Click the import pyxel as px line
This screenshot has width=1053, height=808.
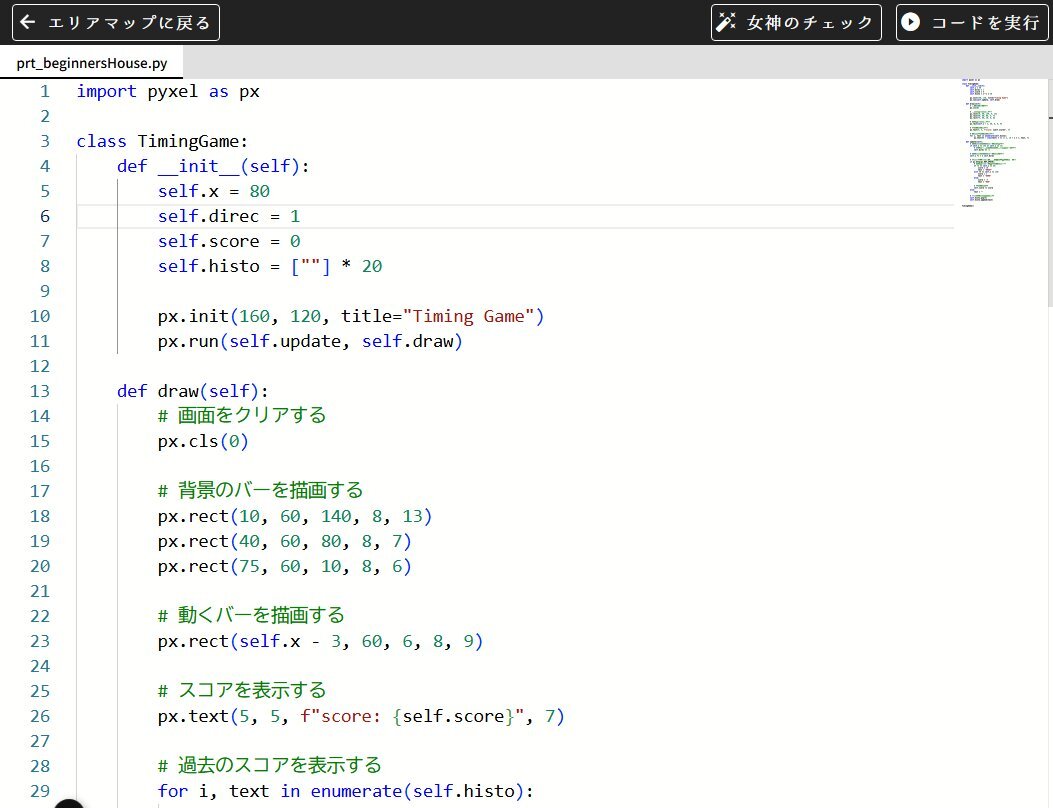point(168,91)
